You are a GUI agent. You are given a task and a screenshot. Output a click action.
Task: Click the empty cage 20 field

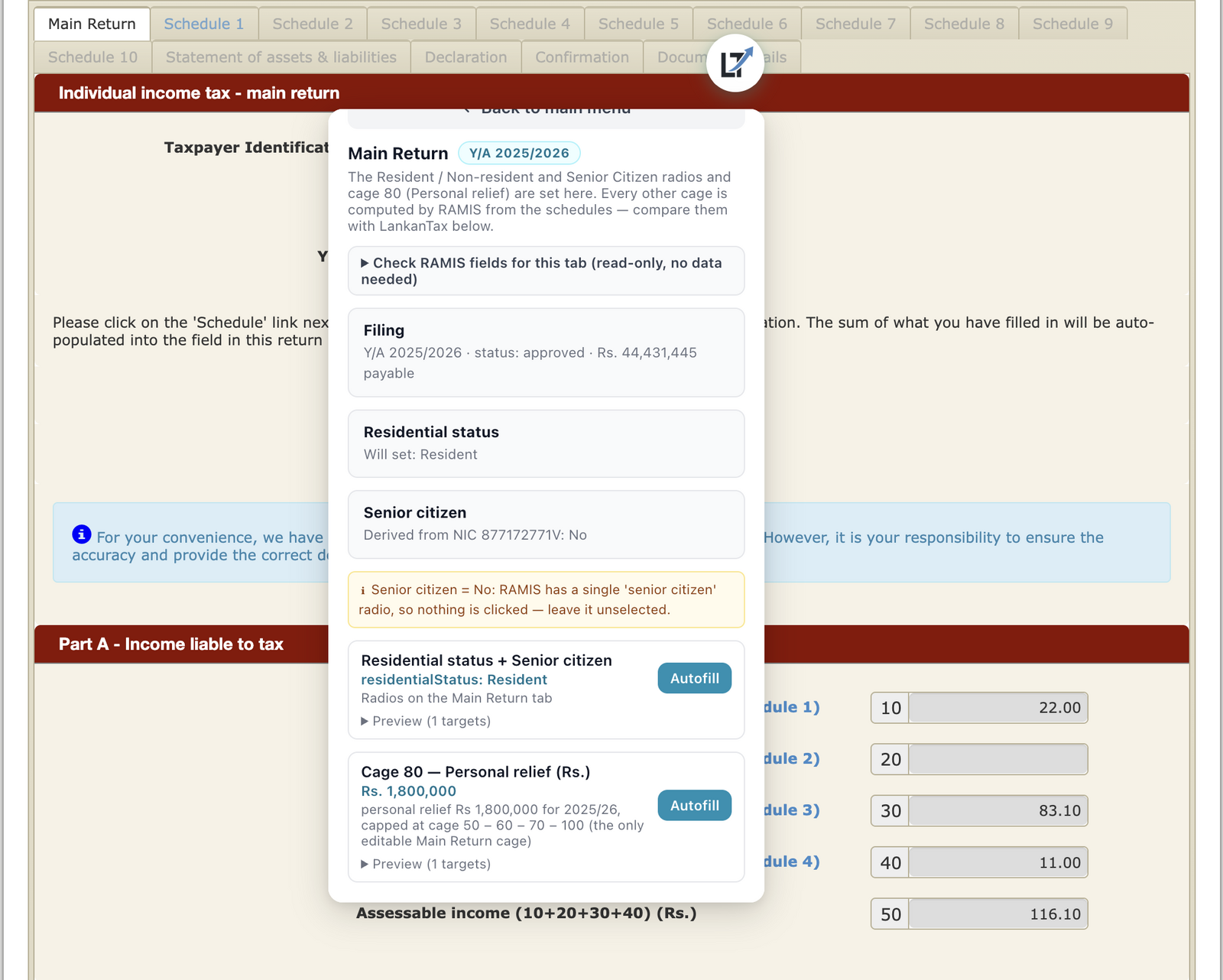point(998,759)
